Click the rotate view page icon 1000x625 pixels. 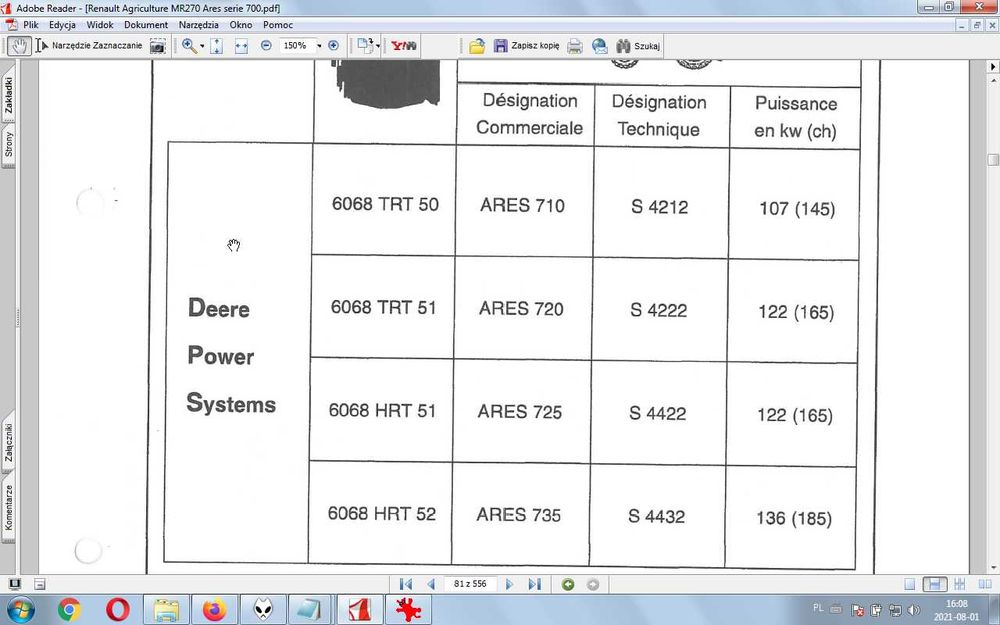[365, 45]
